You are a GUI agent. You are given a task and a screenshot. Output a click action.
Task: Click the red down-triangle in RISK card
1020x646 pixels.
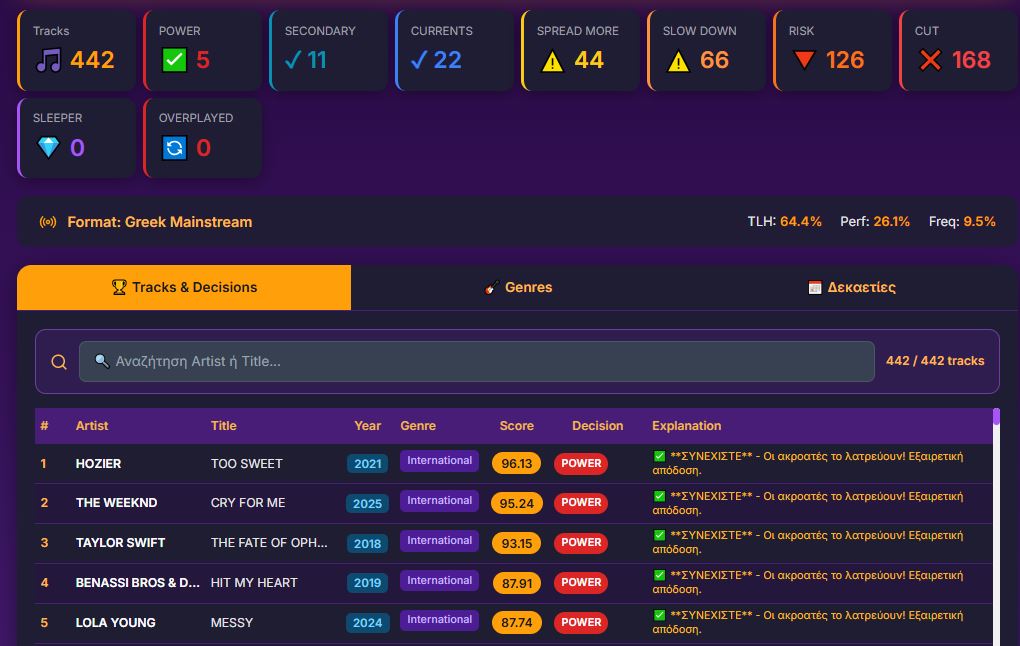805,60
